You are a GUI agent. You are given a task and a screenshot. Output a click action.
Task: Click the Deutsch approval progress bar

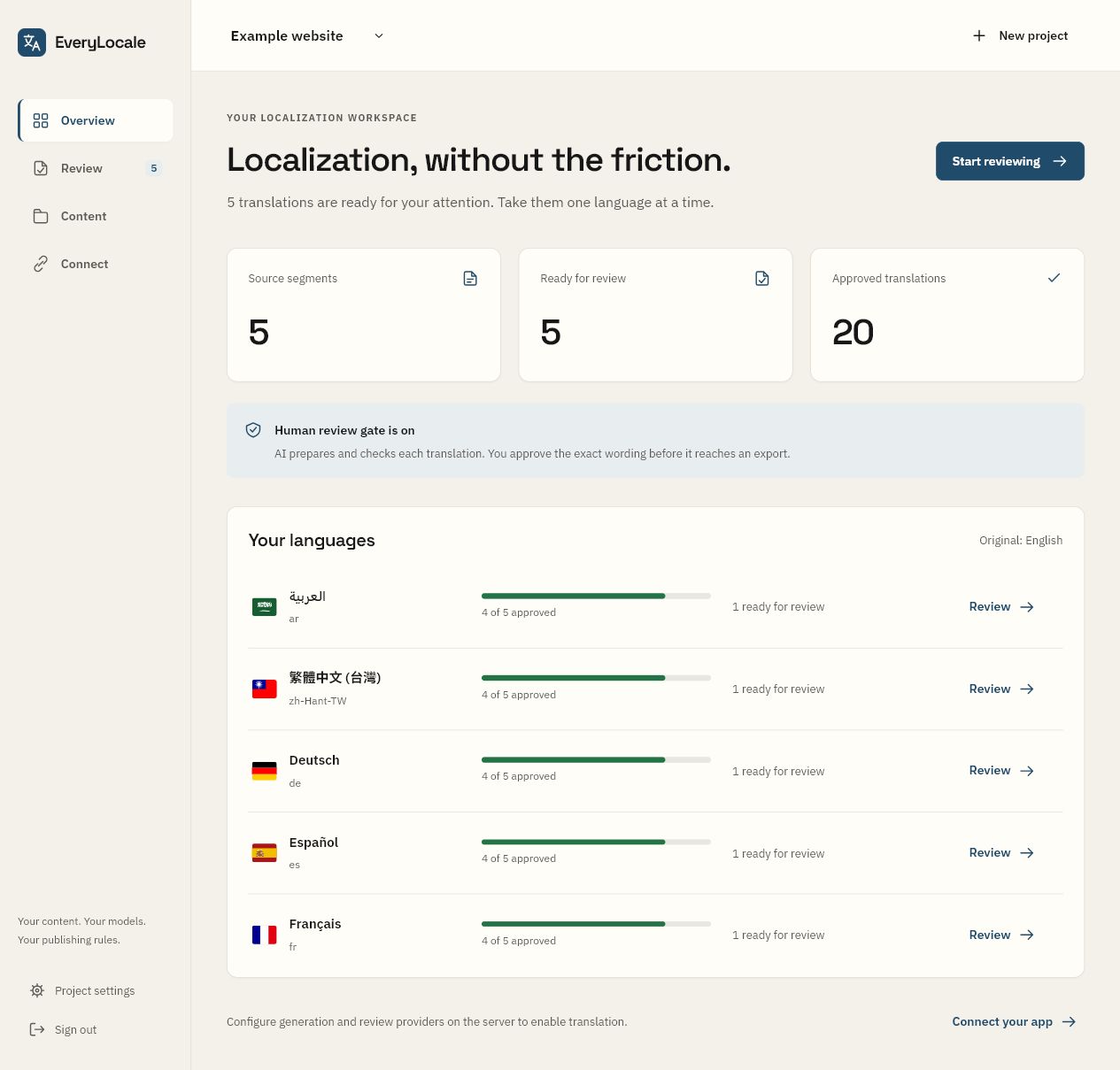[x=596, y=759]
